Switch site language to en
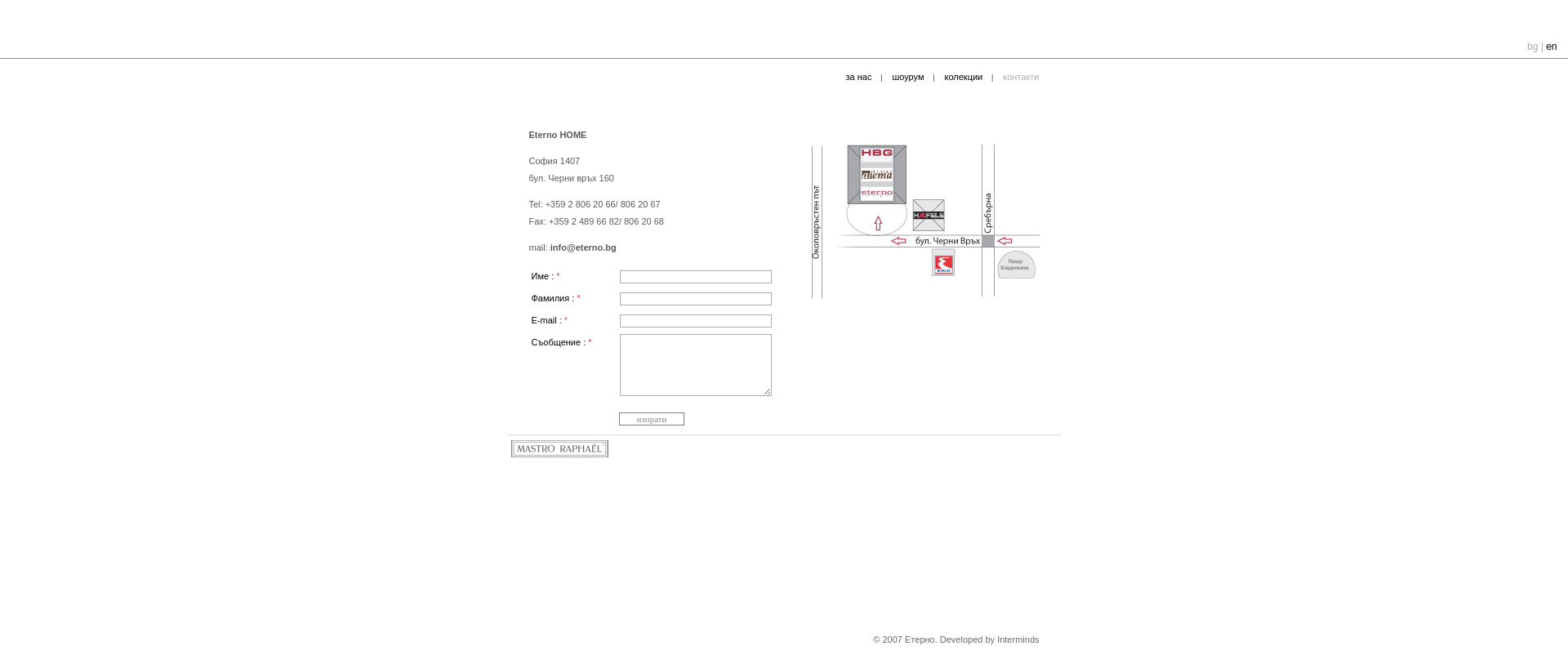Screen dimensions: 1568x655 point(1551,47)
